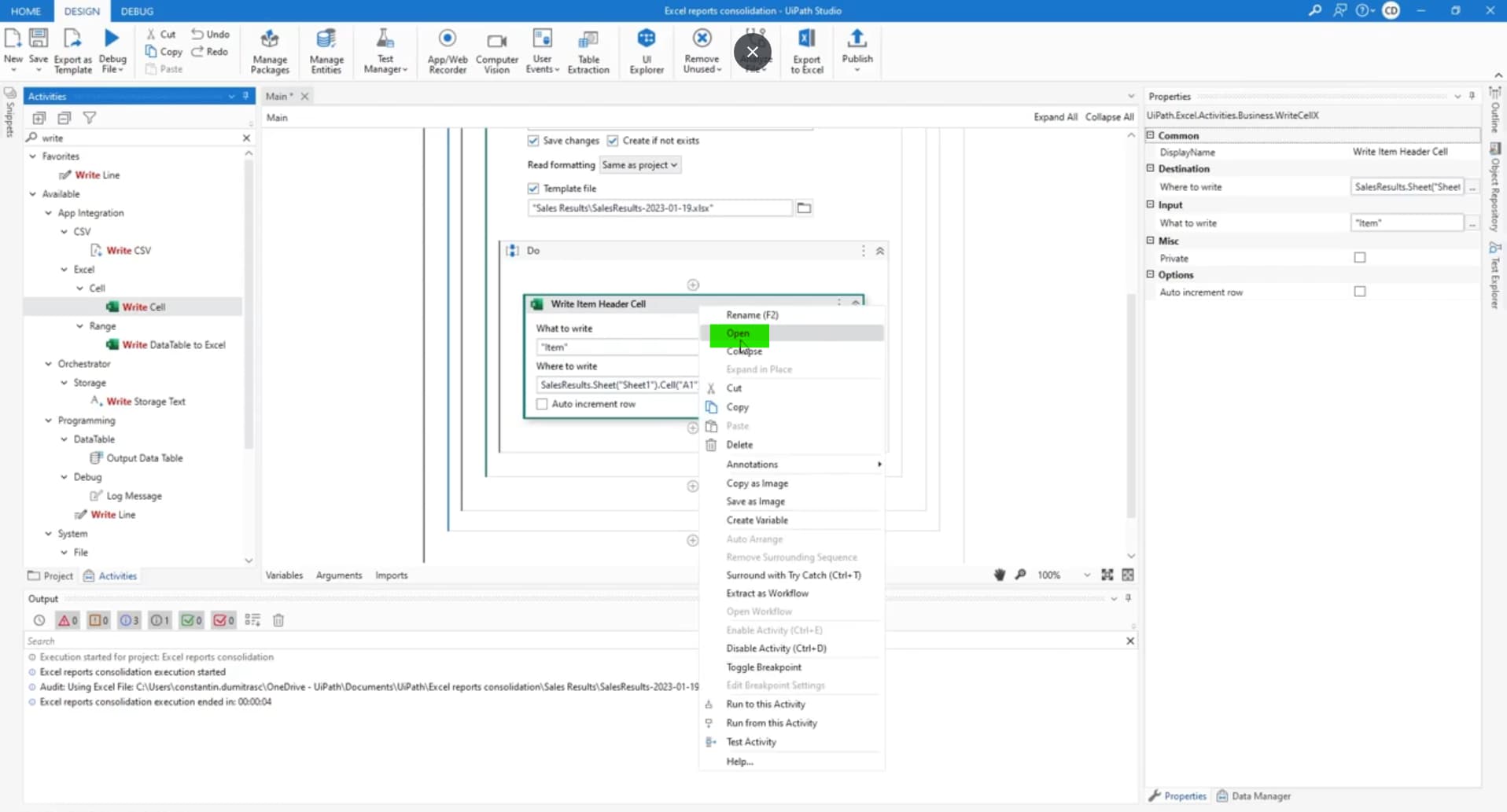The width and height of the screenshot is (1507, 812).
Task: Open Read formatting dropdown
Action: 639,165
